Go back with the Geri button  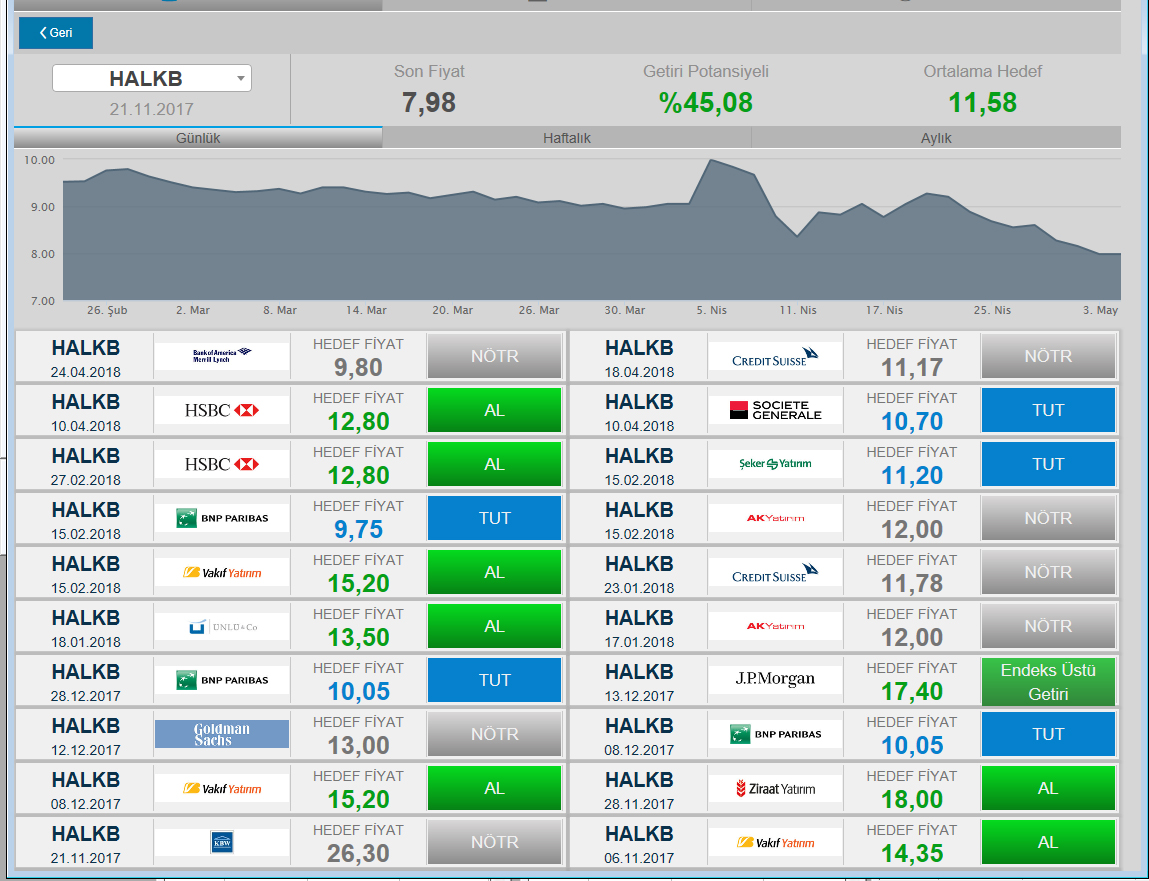point(56,33)
